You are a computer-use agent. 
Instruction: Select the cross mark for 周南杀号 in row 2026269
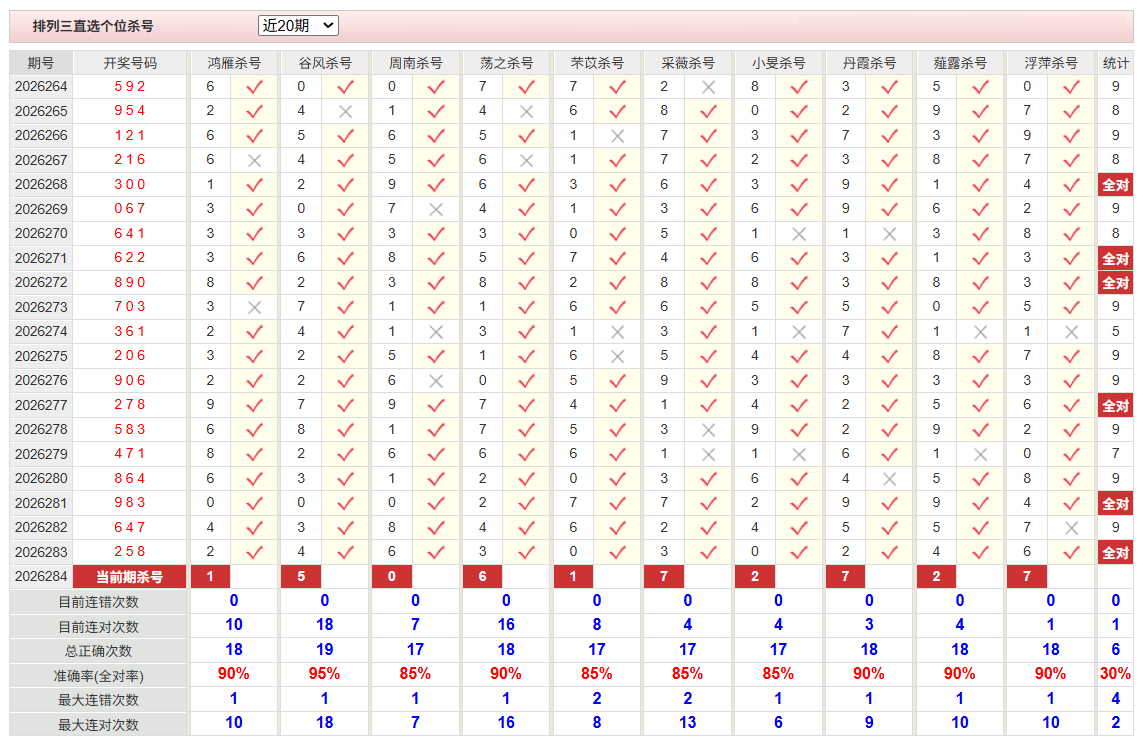point(436,210)
